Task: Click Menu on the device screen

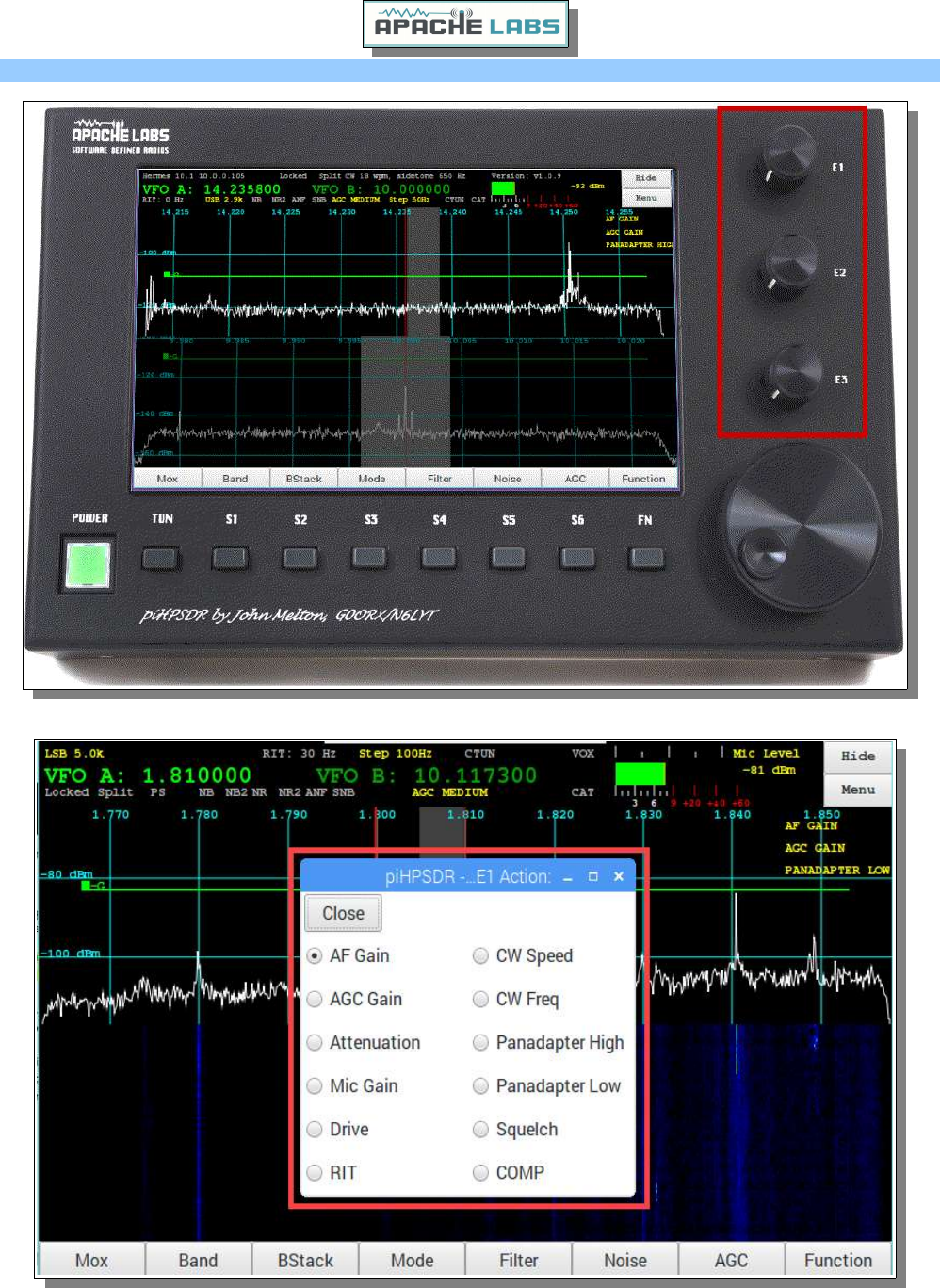Action: pyautogui.click(x=646, y=198)
